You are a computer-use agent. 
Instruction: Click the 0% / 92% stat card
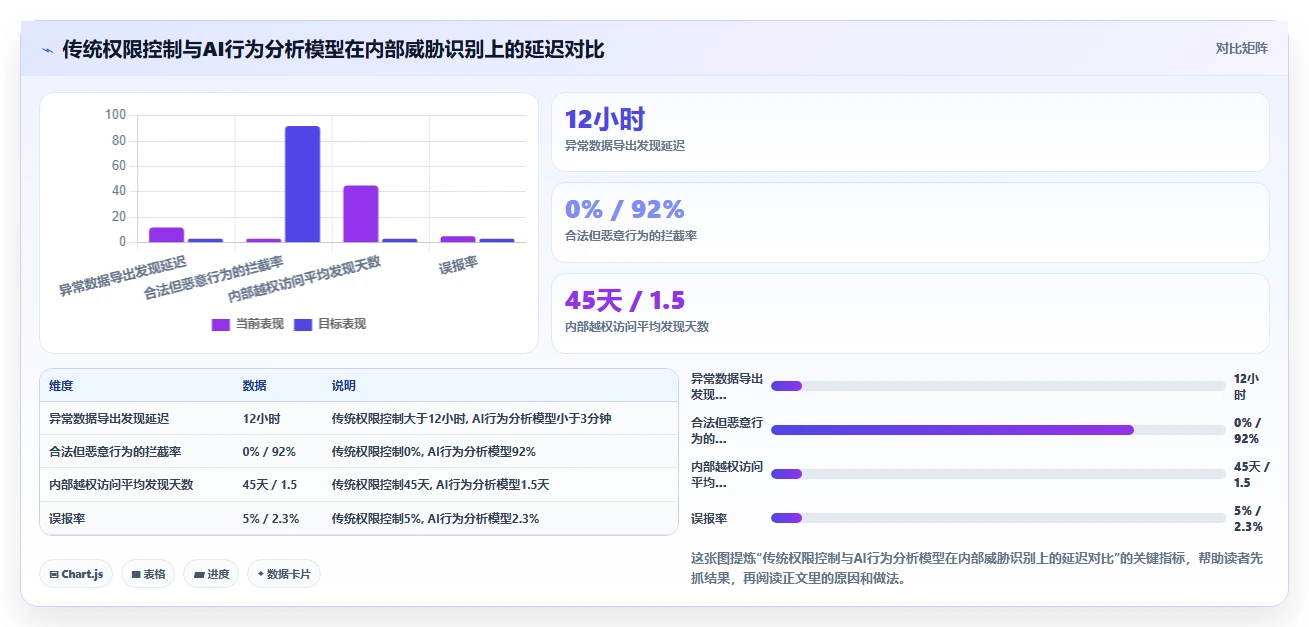click(910, 222)
